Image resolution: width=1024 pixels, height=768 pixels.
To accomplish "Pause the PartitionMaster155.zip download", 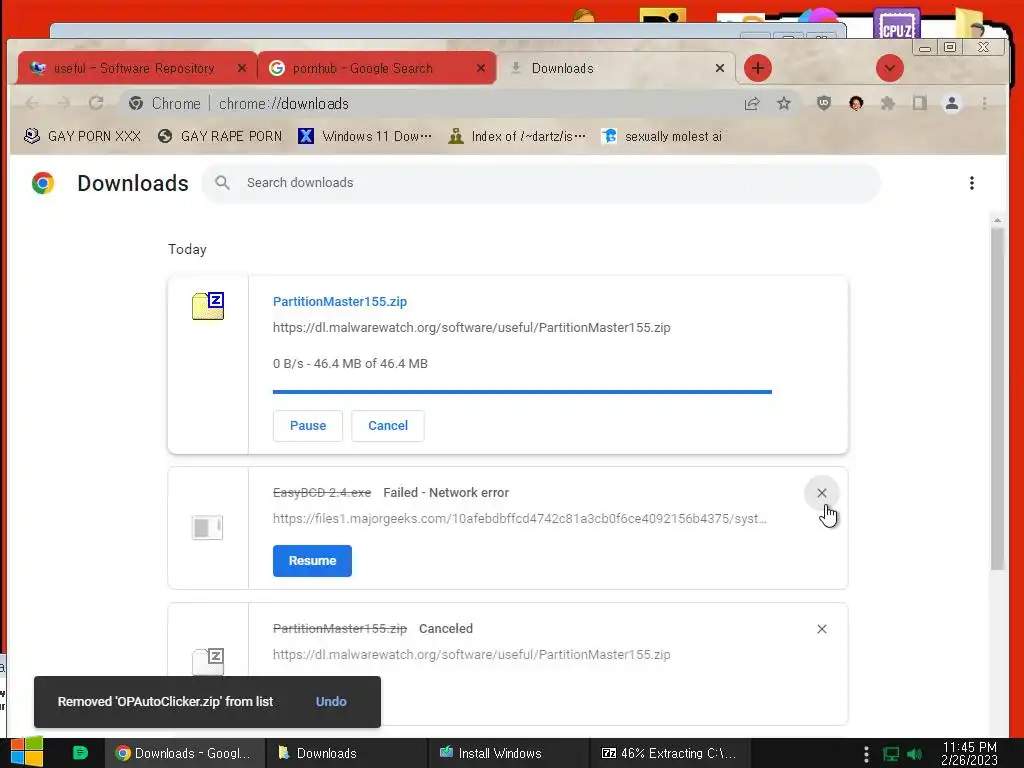I will [x=308, y=426].
